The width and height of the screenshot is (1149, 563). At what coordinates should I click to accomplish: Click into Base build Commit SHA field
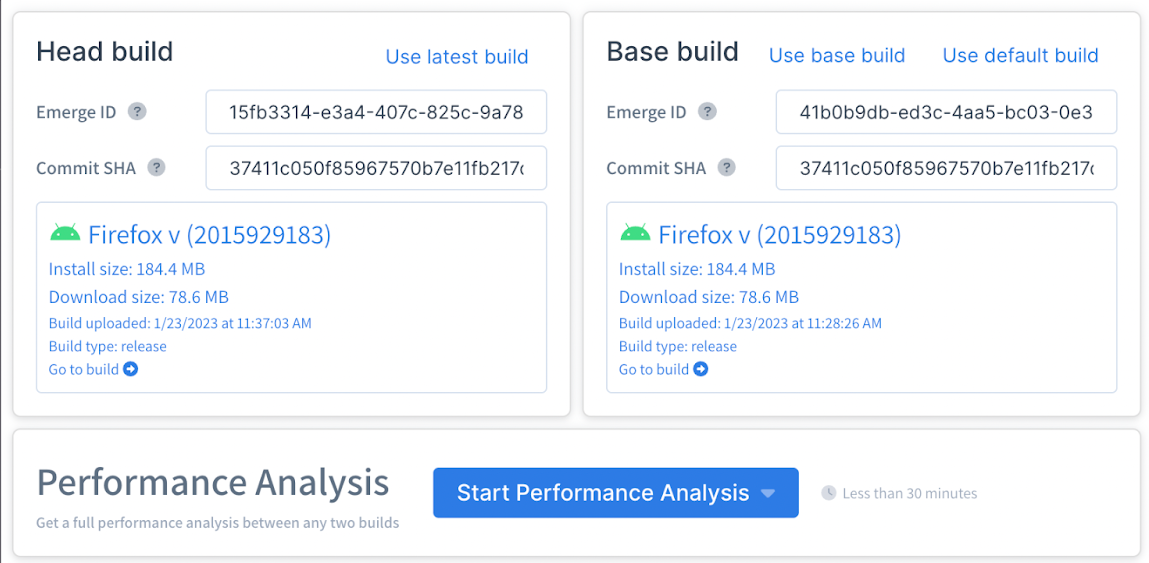[946, 168]
